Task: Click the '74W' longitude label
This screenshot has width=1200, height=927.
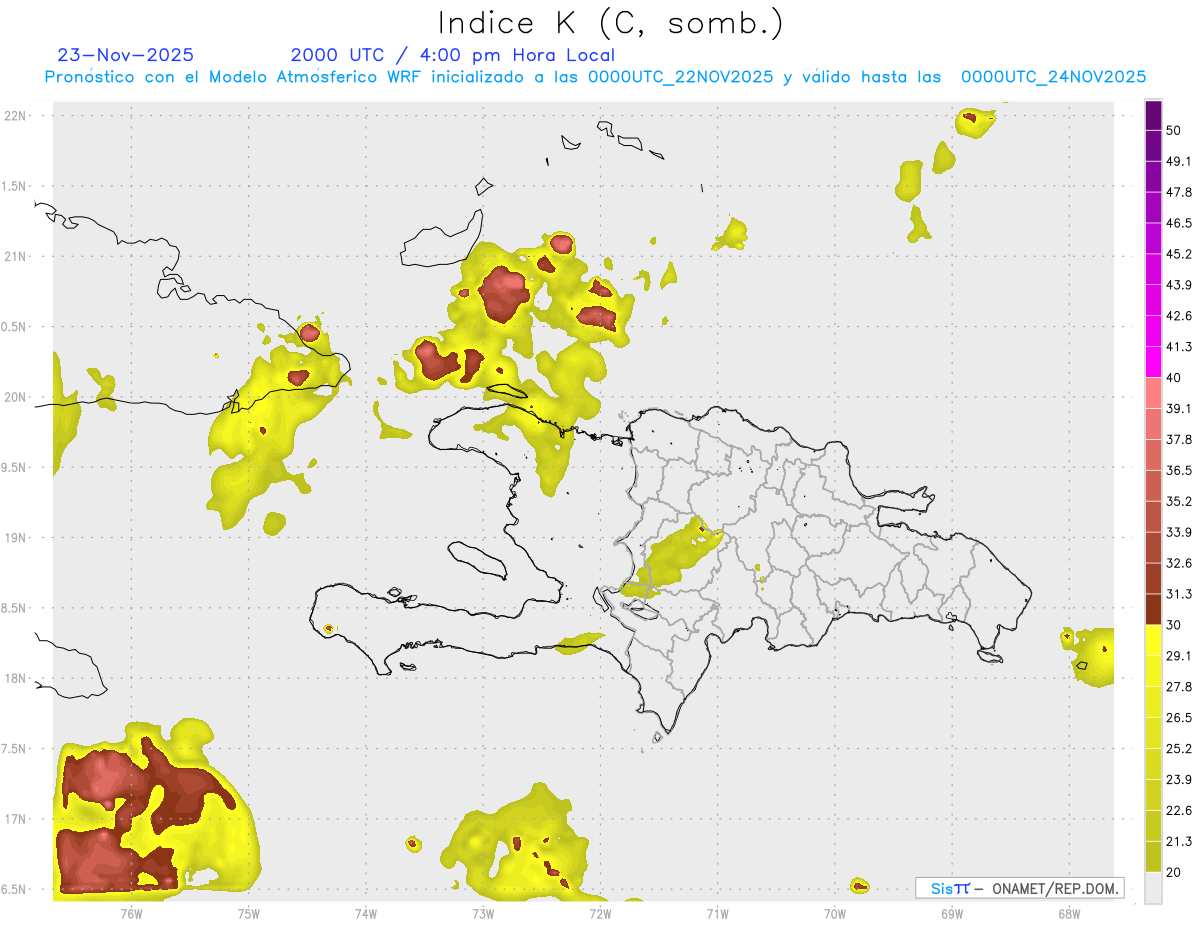Action: [366, 913]
